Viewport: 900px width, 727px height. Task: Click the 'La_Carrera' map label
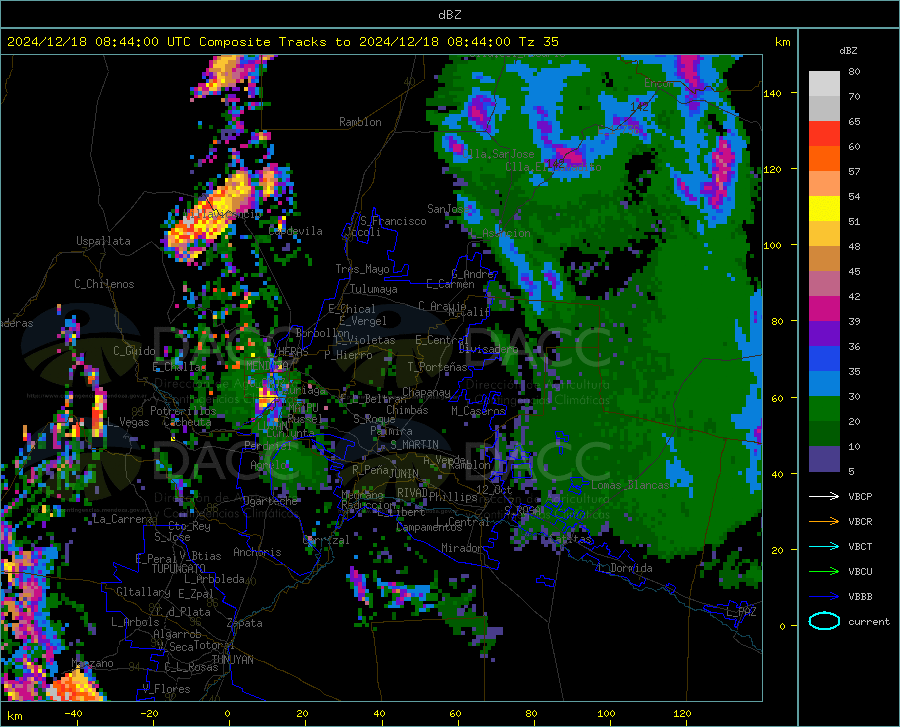pos(123,519)
